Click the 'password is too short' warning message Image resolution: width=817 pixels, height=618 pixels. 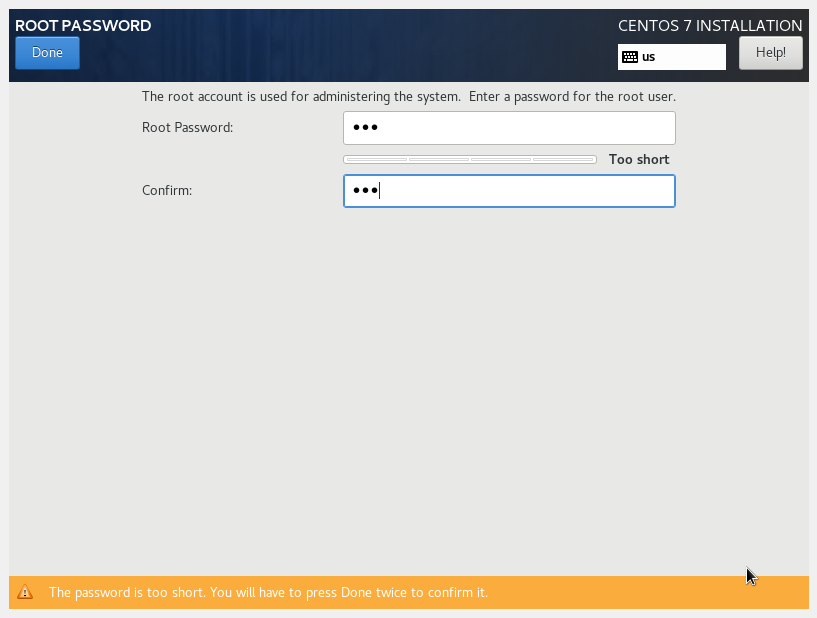coord(268,592)
